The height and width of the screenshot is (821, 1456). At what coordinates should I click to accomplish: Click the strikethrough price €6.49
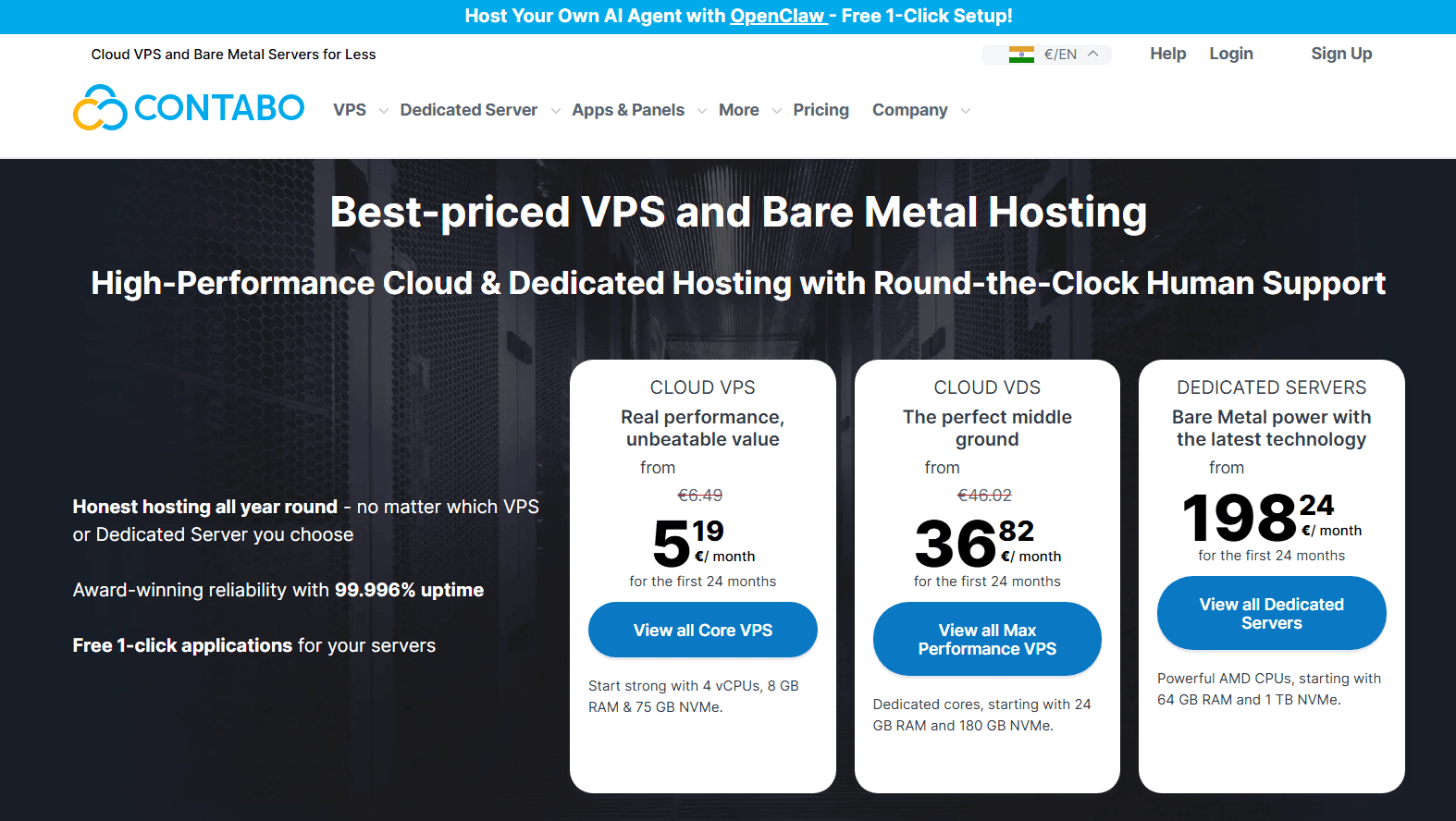click(x=700, y=496)
